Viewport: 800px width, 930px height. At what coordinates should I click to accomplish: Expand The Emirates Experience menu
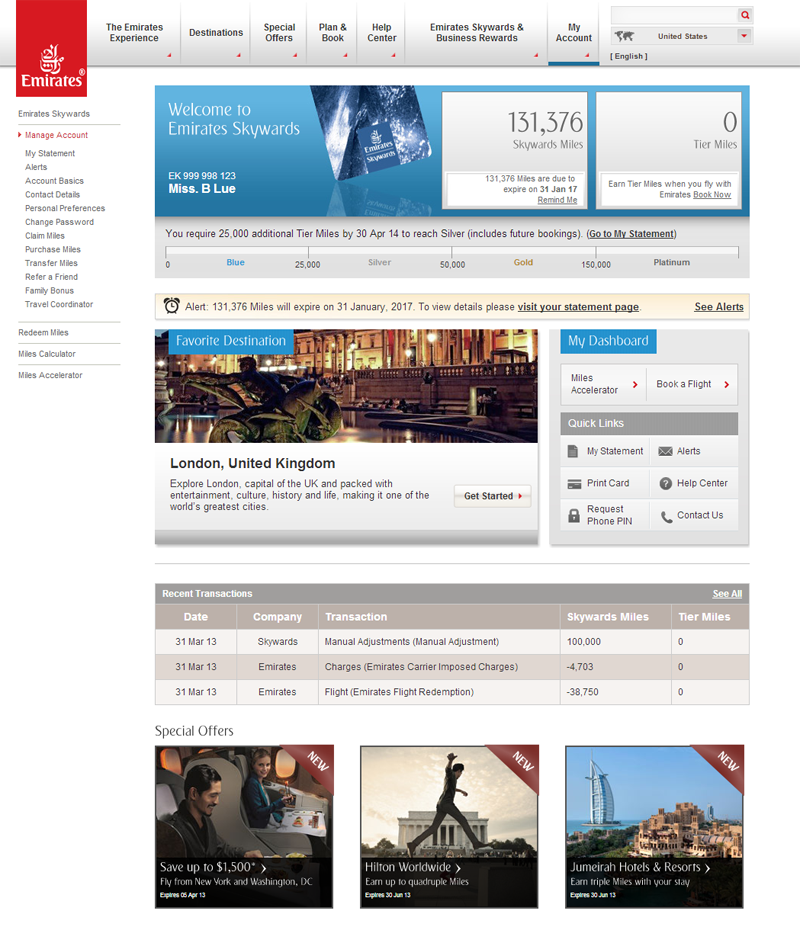click(x=134, y=33)
